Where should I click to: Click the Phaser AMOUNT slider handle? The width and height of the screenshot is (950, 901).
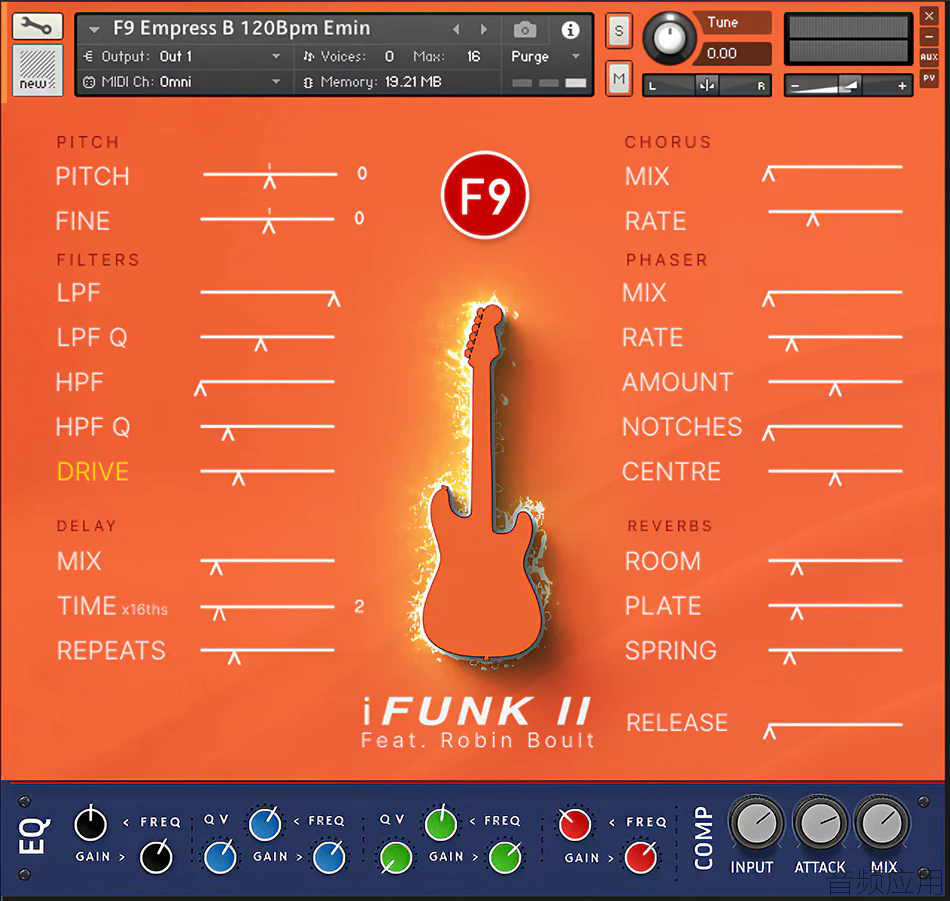[x=835, y=388]
